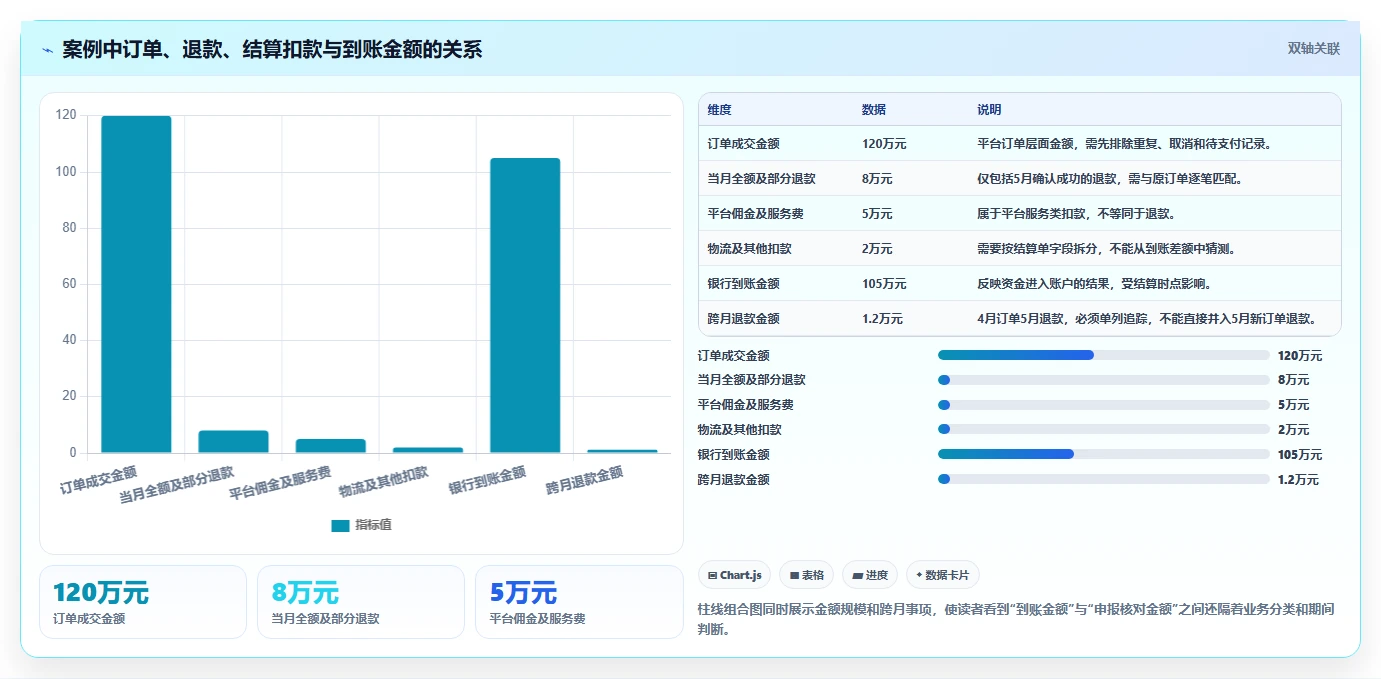The image size is (1381, 679).
Task: Click 订单成交金额 cell in the table
Action: pos(743,144)
